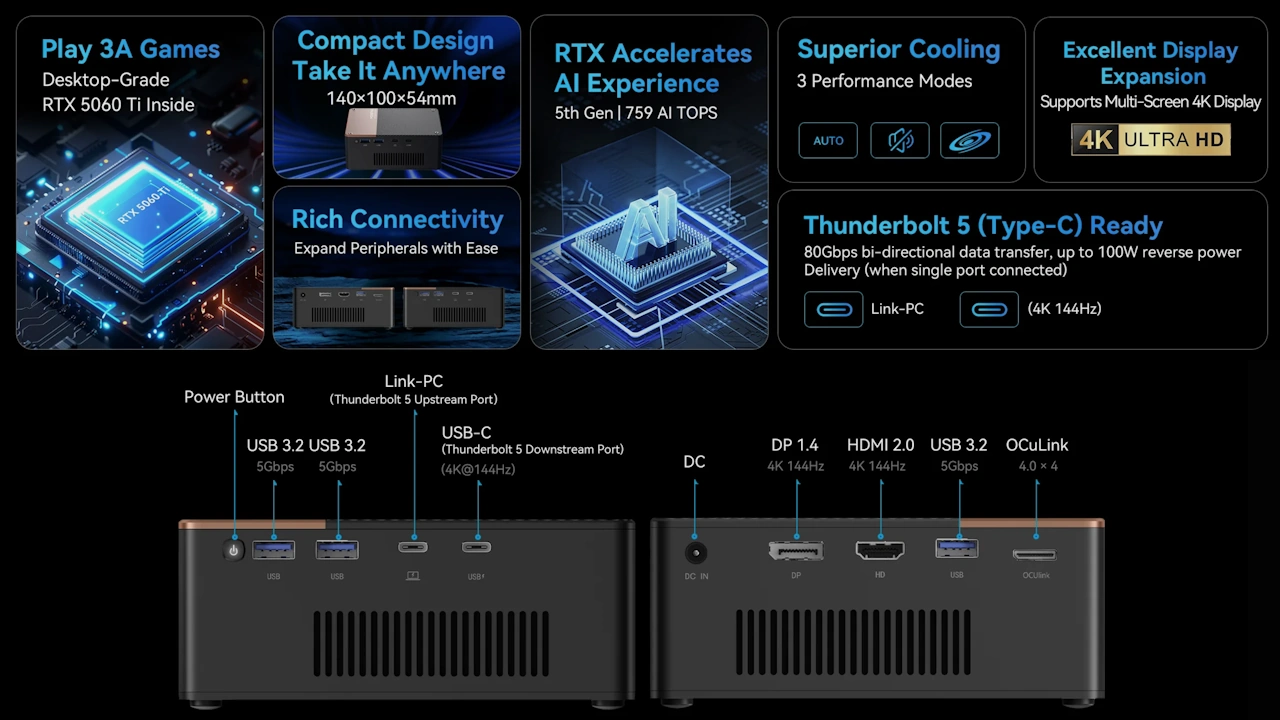
Task: Click the Type-C icon beside Link-PC
Action: pos(833,309)
